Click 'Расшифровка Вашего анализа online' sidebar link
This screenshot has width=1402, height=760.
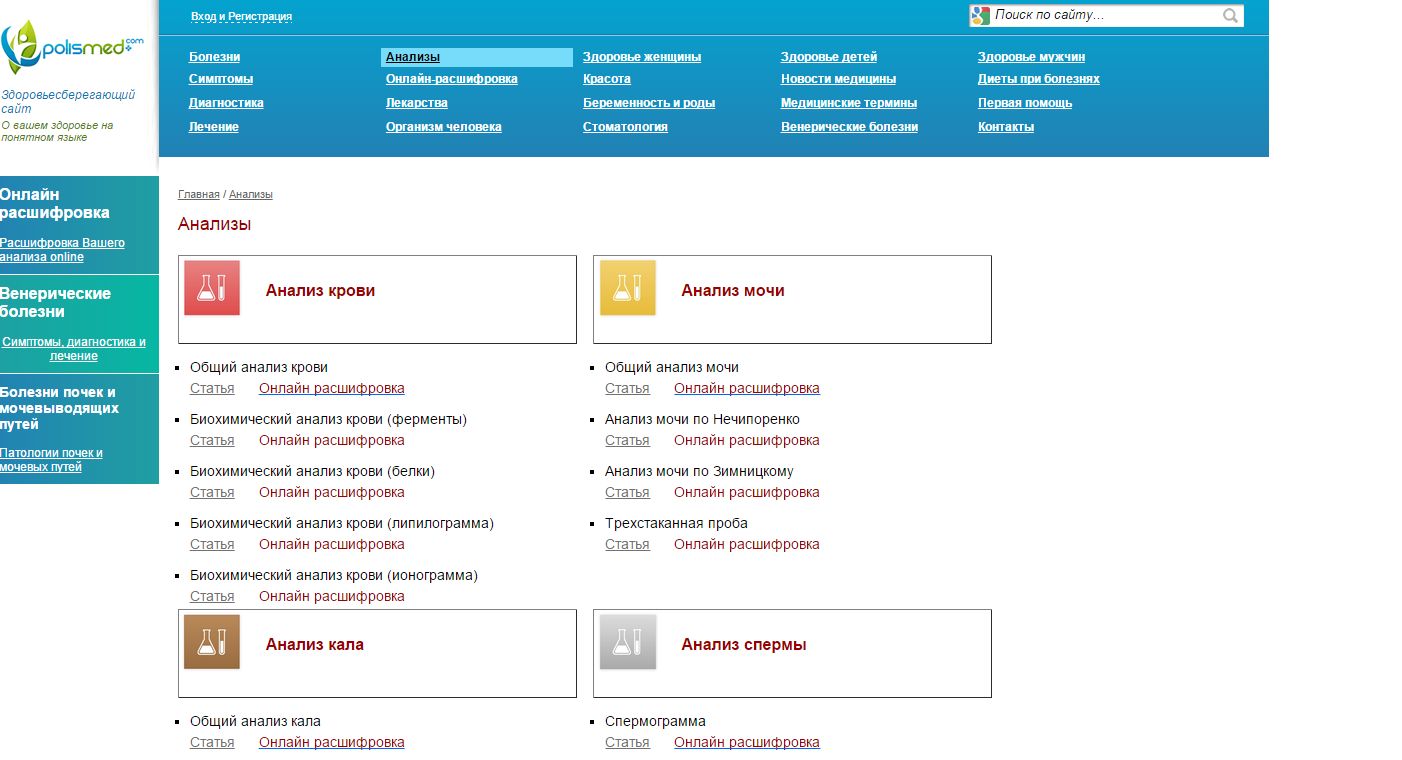[62, 250]
